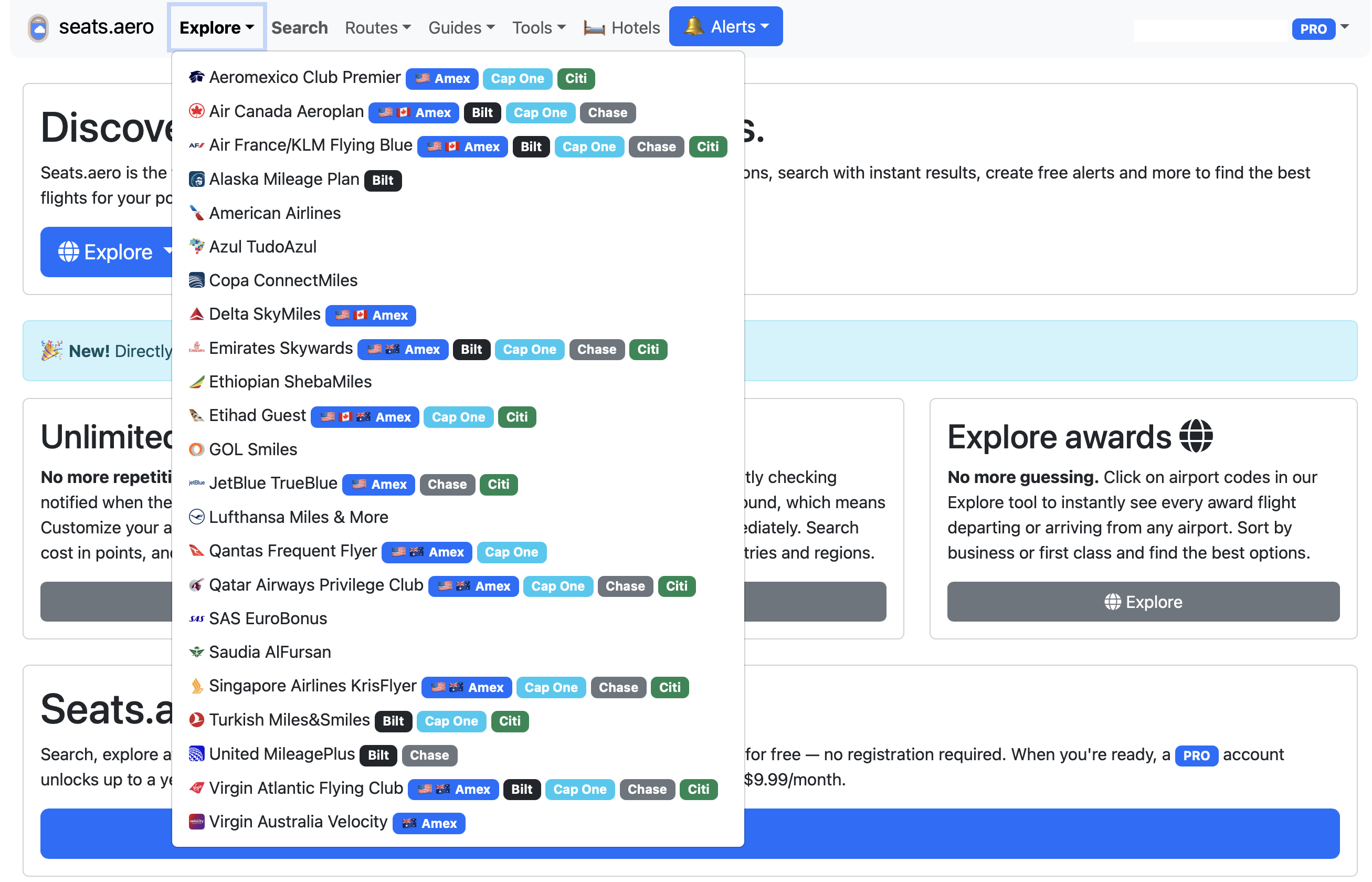Click Bilt badge beside Virgin Atlantic Flying Club
Viewport: 1372px width, 882px height.
tap(522, 789)
